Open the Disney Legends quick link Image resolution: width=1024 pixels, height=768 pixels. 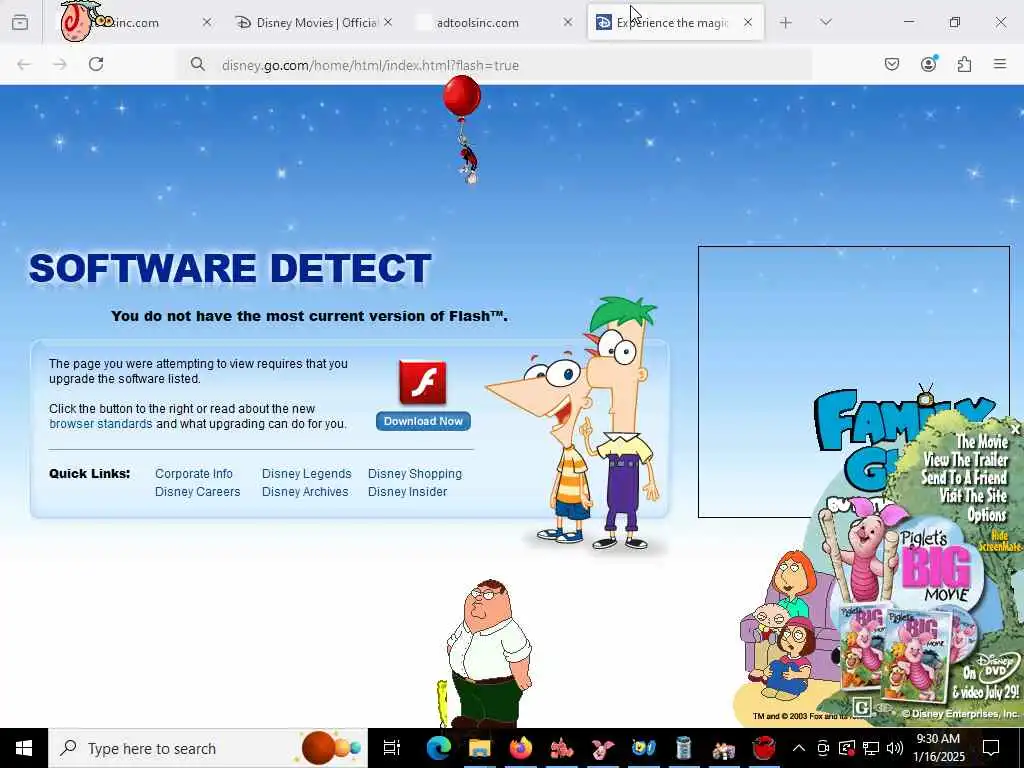coord(306,473)
